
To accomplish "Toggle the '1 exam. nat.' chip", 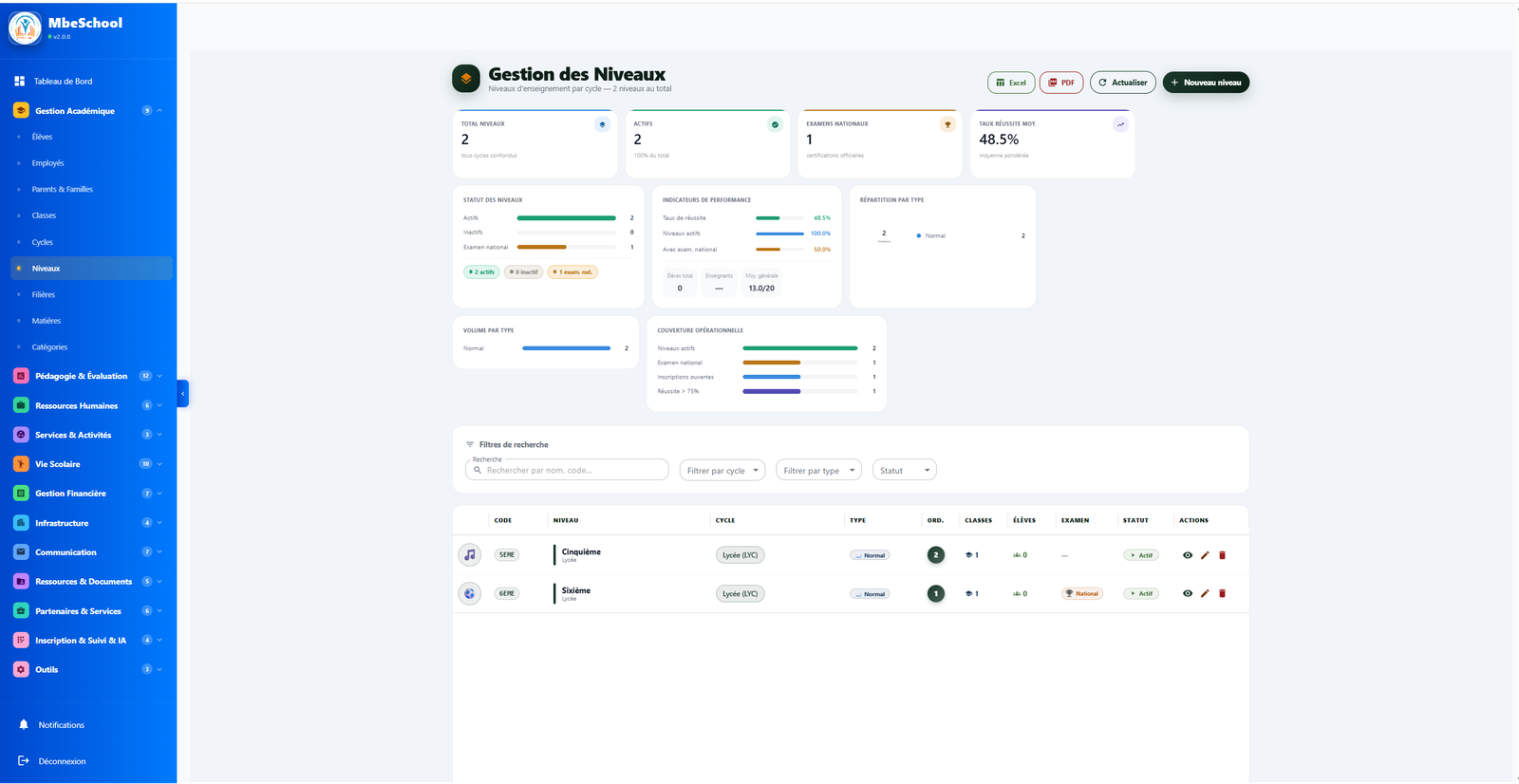I will [572, 272].
